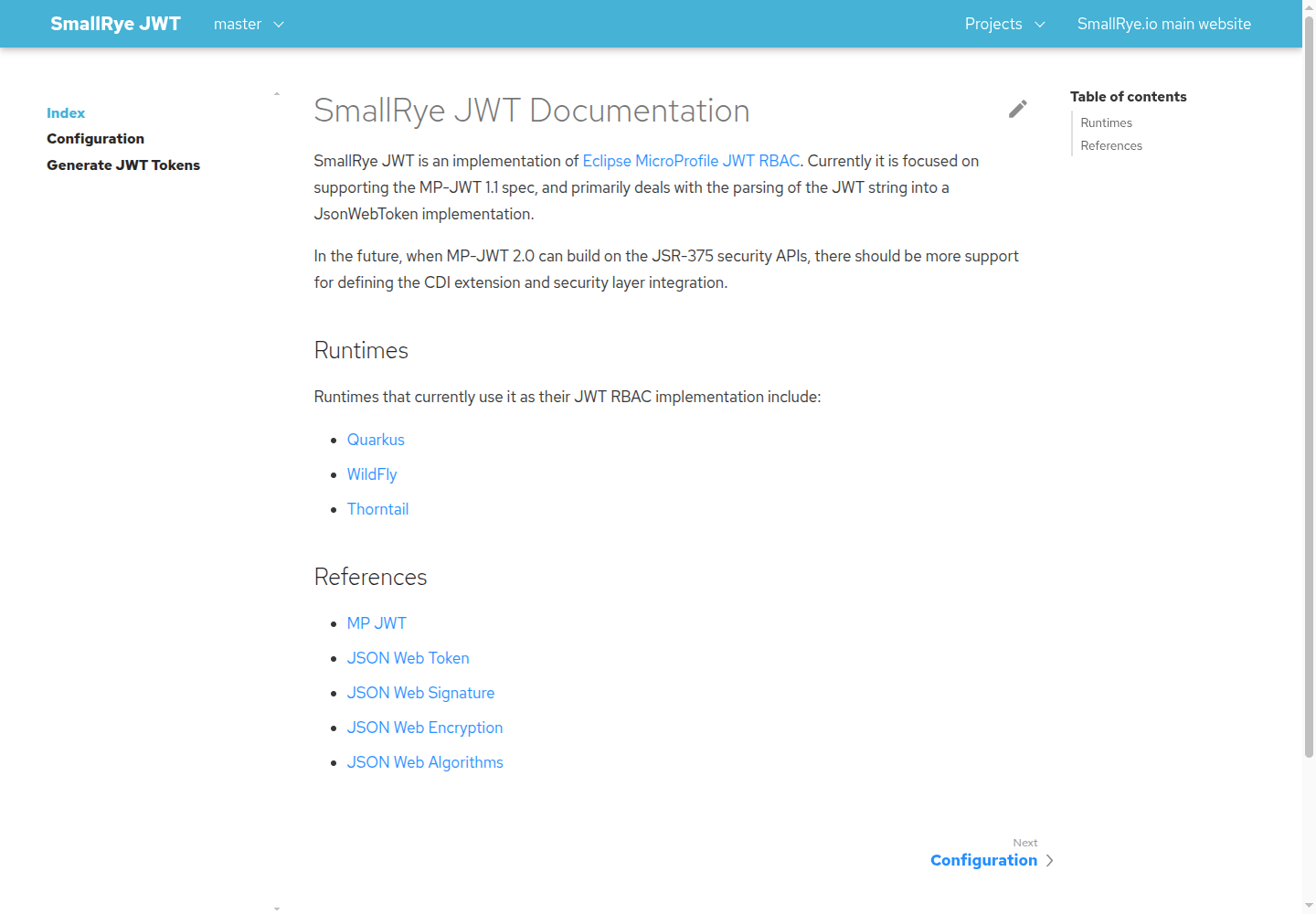The height and width of the screenshot is (914, 1316).
Task: Click the sidebar scroll down arrow
Action: click(x=277, y=909)
